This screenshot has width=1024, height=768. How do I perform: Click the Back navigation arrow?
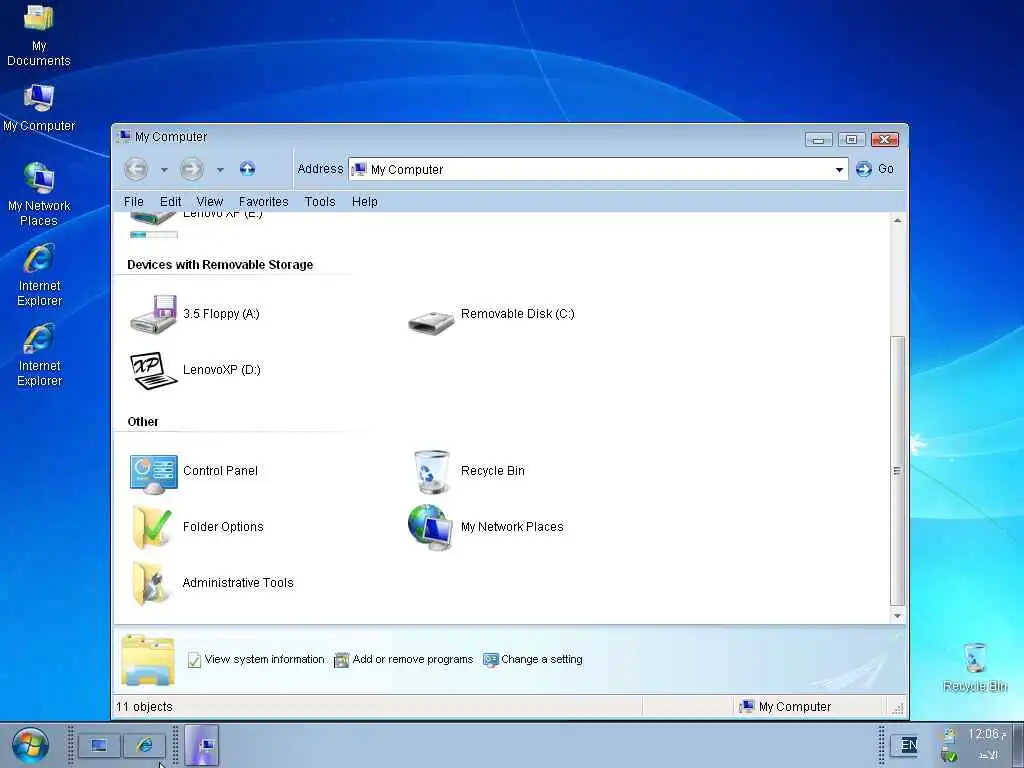(136, 169)
